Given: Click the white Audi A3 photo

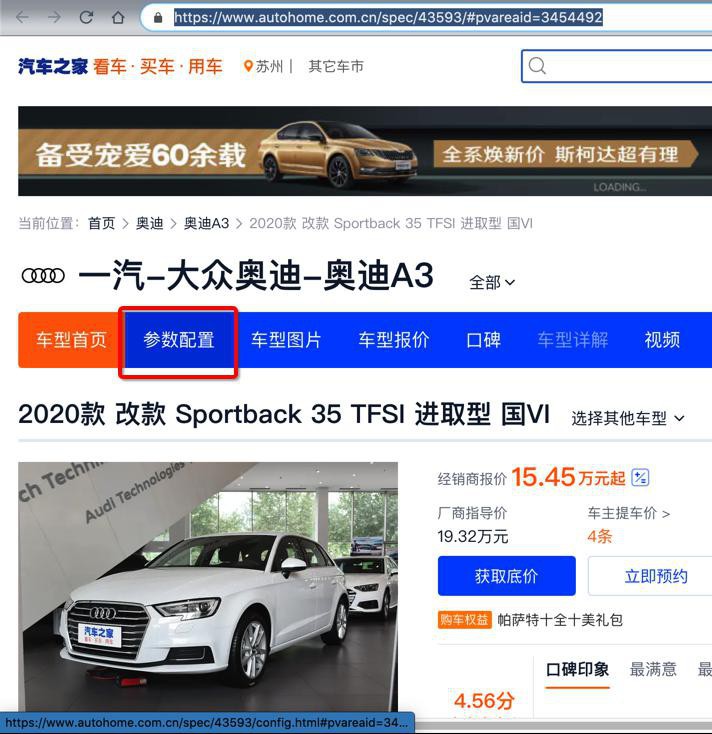Looking at the screenshot, I should [x=208, y=587].
